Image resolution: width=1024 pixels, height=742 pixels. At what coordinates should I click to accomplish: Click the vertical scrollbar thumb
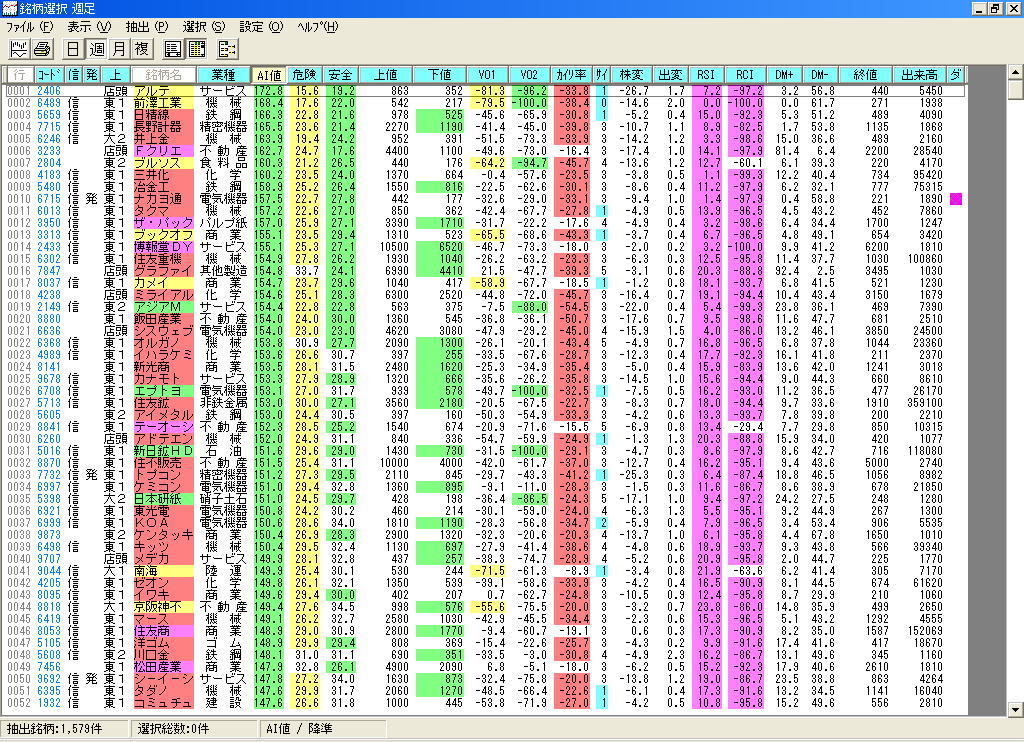click(x=1016, y=89)
